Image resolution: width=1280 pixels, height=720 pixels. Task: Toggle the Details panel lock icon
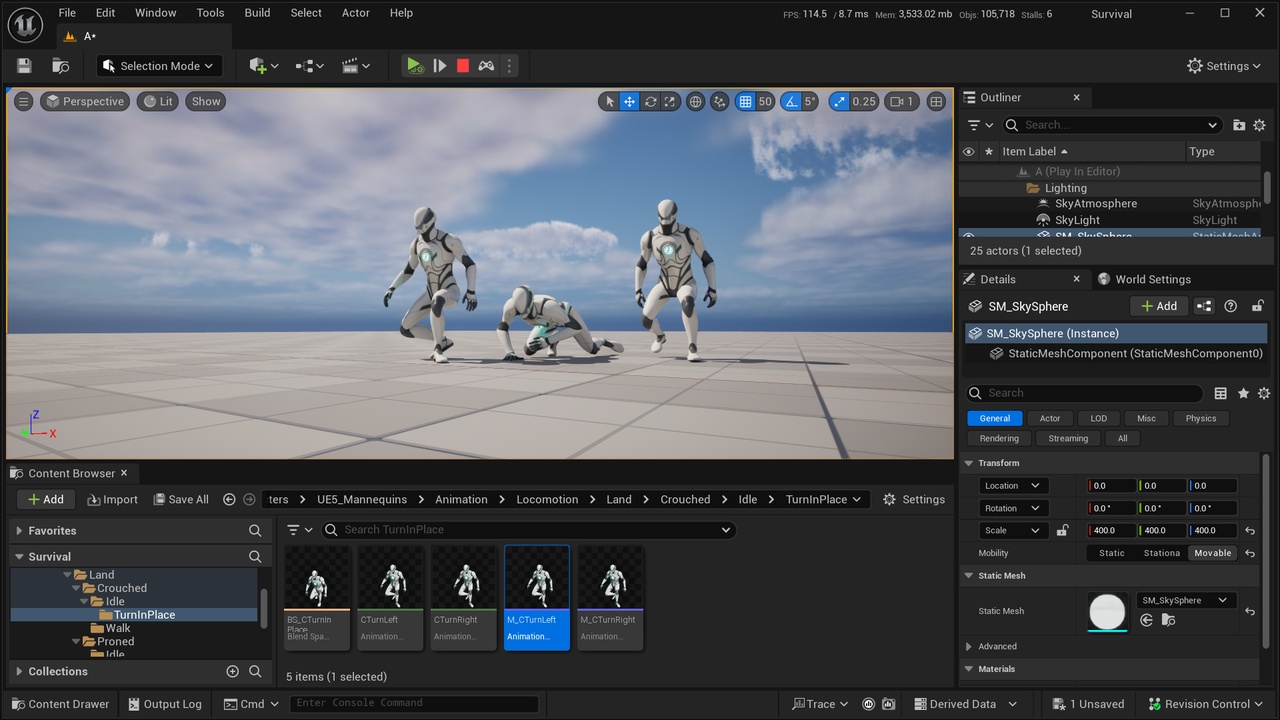click(x=1258, y=306)
